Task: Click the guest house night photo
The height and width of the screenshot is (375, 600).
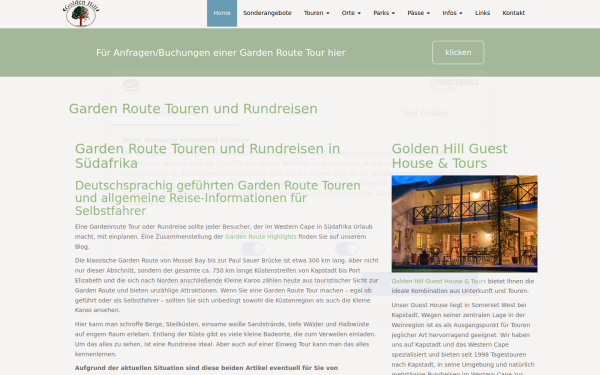Action: (x=464, y=224)
